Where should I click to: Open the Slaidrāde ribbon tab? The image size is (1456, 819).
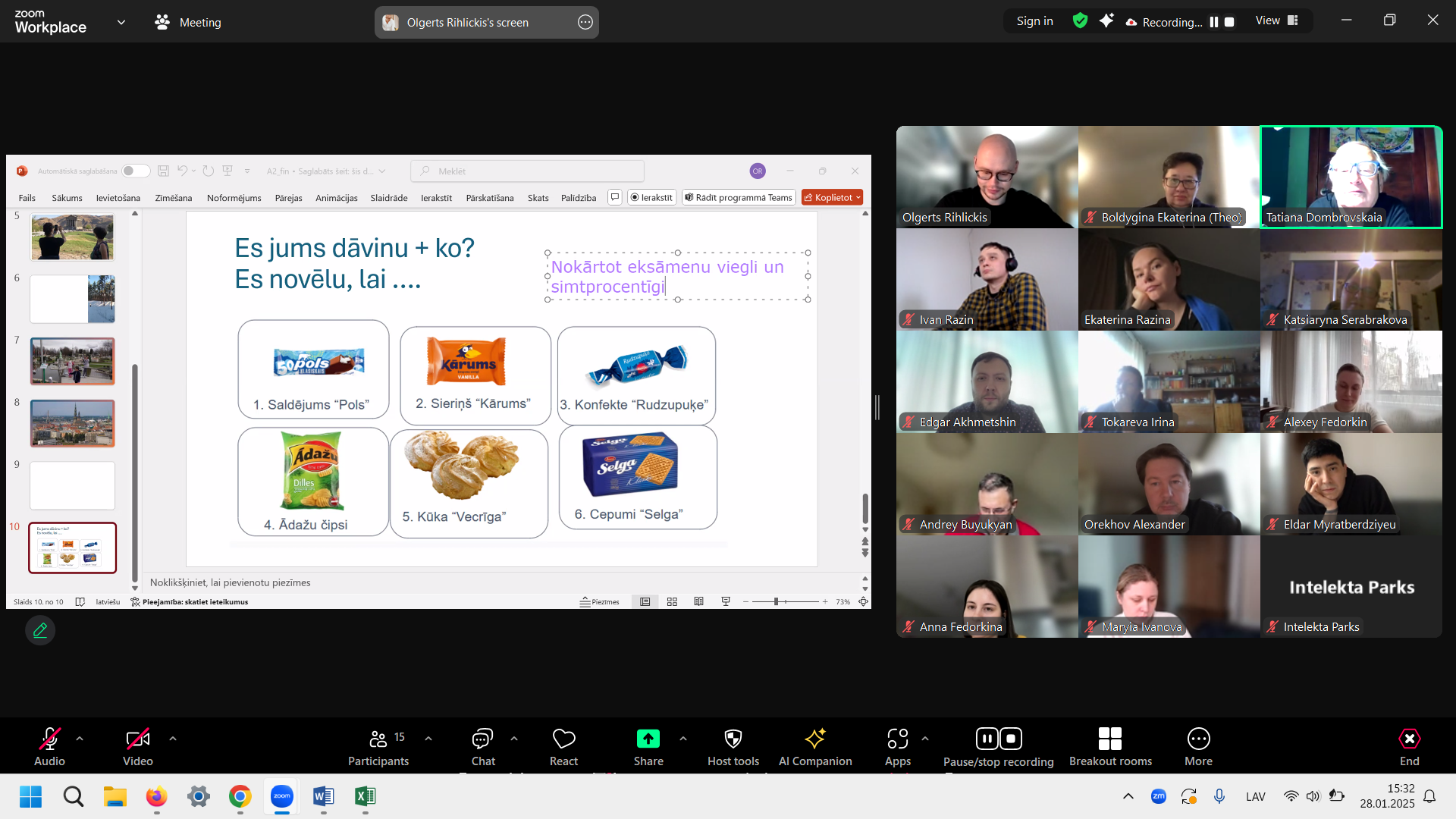(x=389, y=198)
